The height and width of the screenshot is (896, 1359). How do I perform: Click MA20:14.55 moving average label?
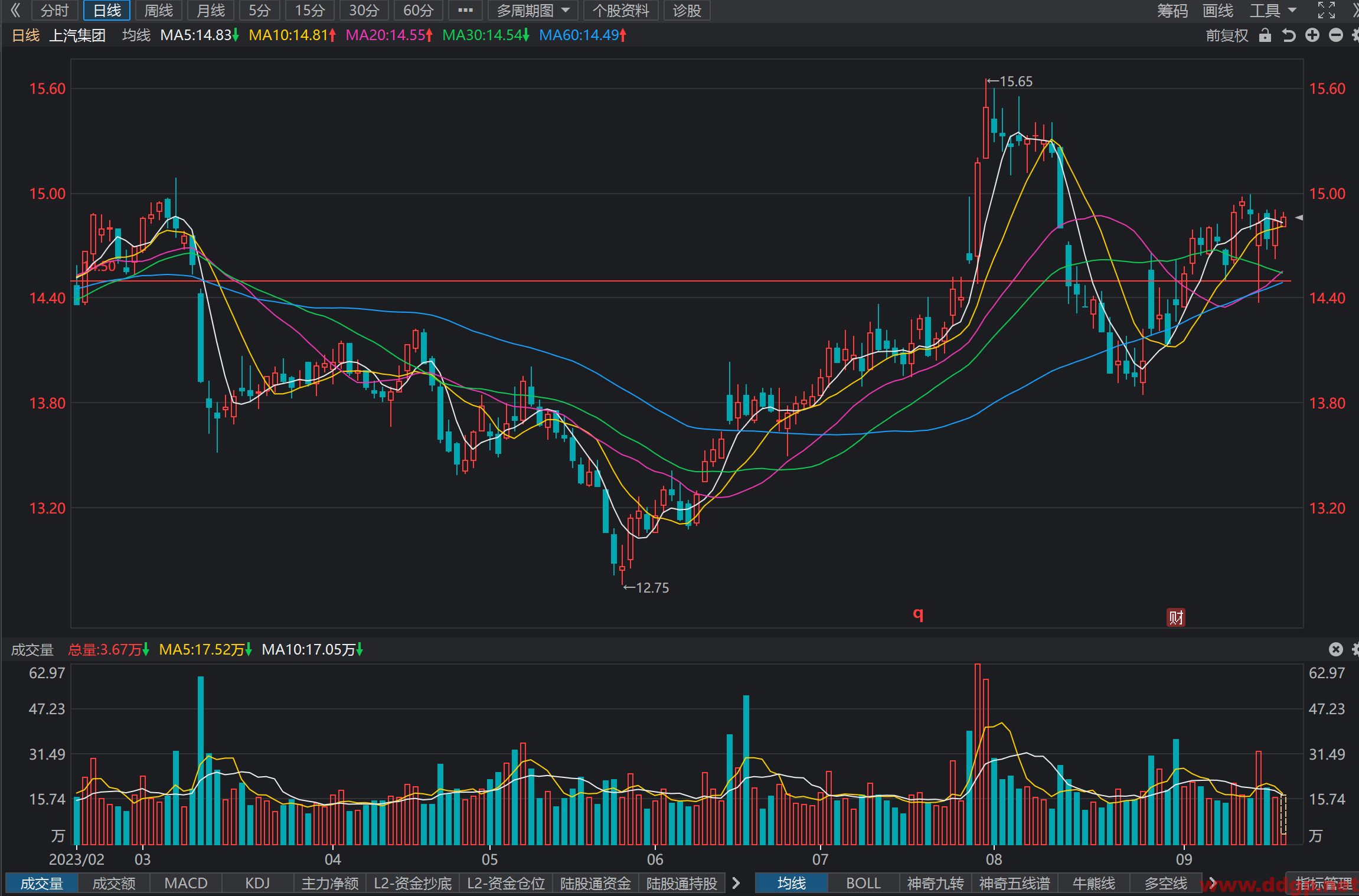coord(388,35)
